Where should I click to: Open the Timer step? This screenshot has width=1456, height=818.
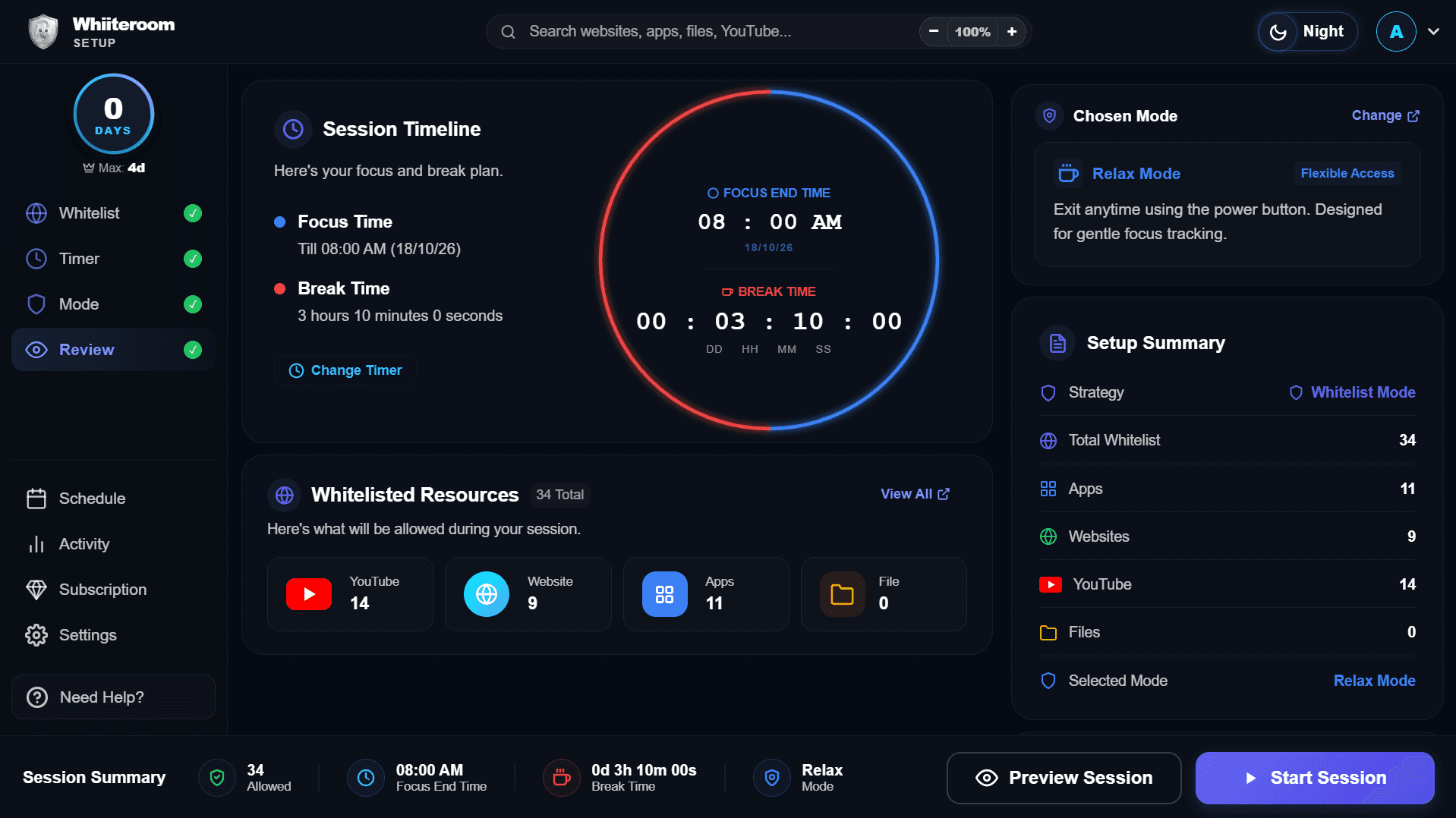coord(114,259)
